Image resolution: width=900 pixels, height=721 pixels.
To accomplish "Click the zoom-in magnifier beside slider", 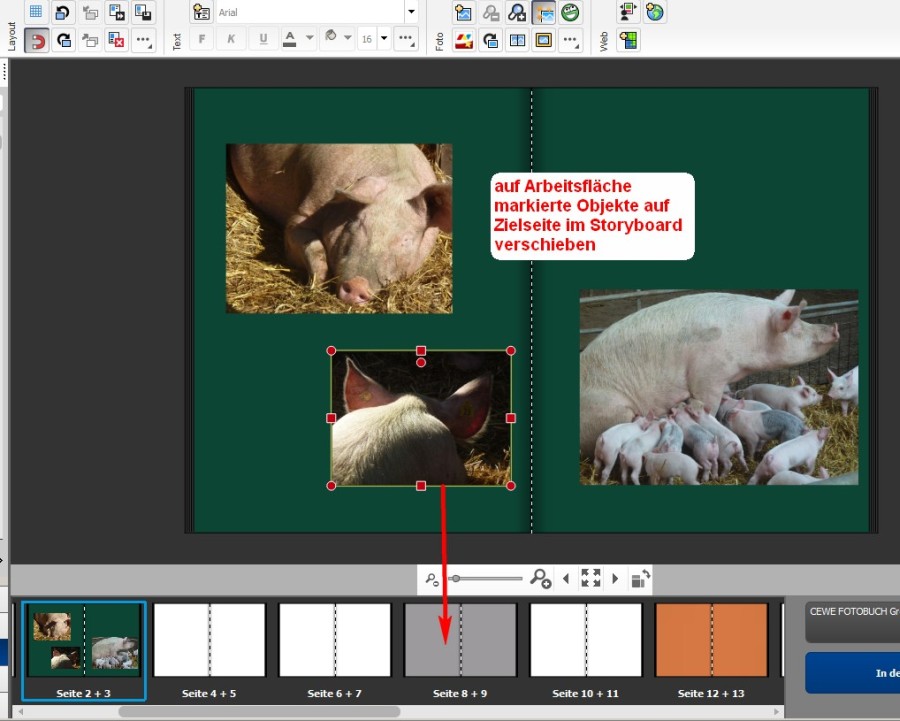I will pyautogui.click(x=540, y=578).
